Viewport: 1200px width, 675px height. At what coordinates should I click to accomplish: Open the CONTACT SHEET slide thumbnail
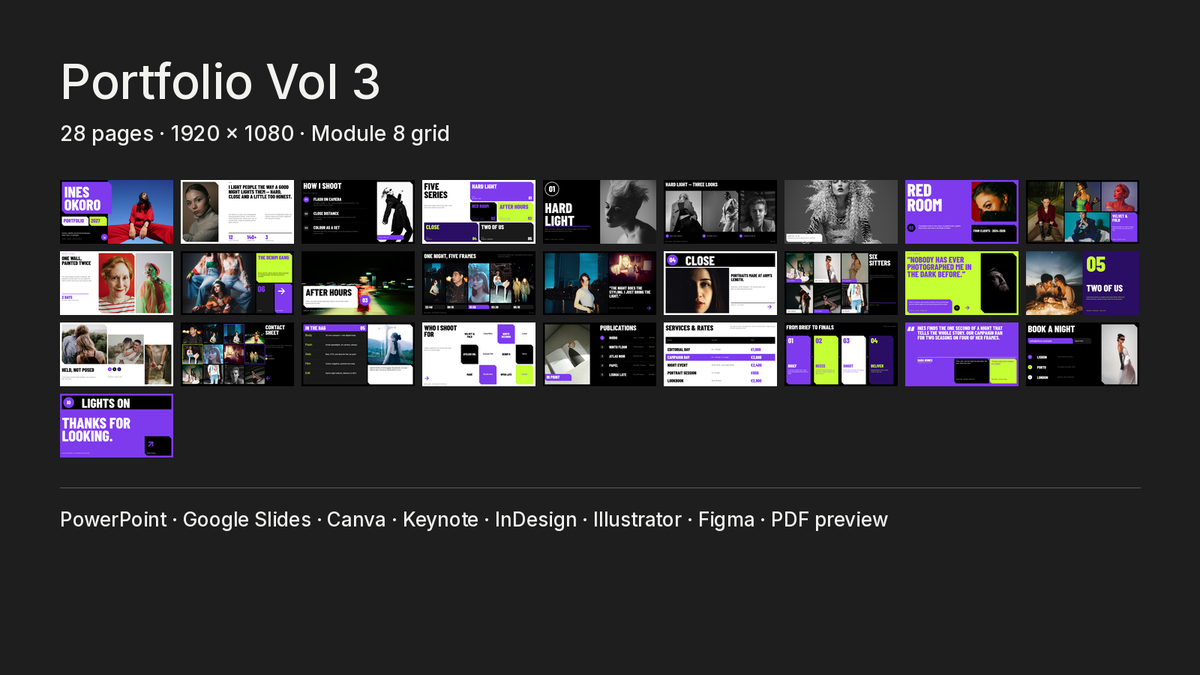click(237, 354)
